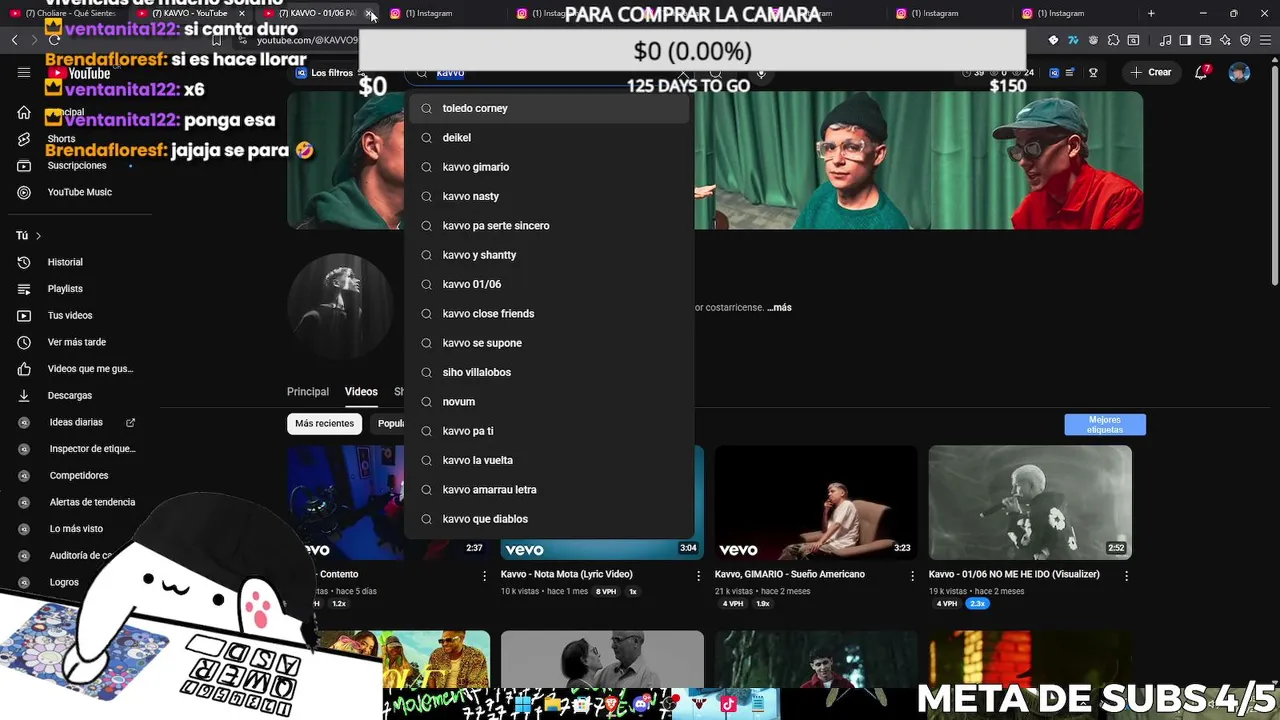Select suggestion 'kavvo pa serte sincero'
The image size is (1280, 720).
pyautogui.click(x=549, y=226)
